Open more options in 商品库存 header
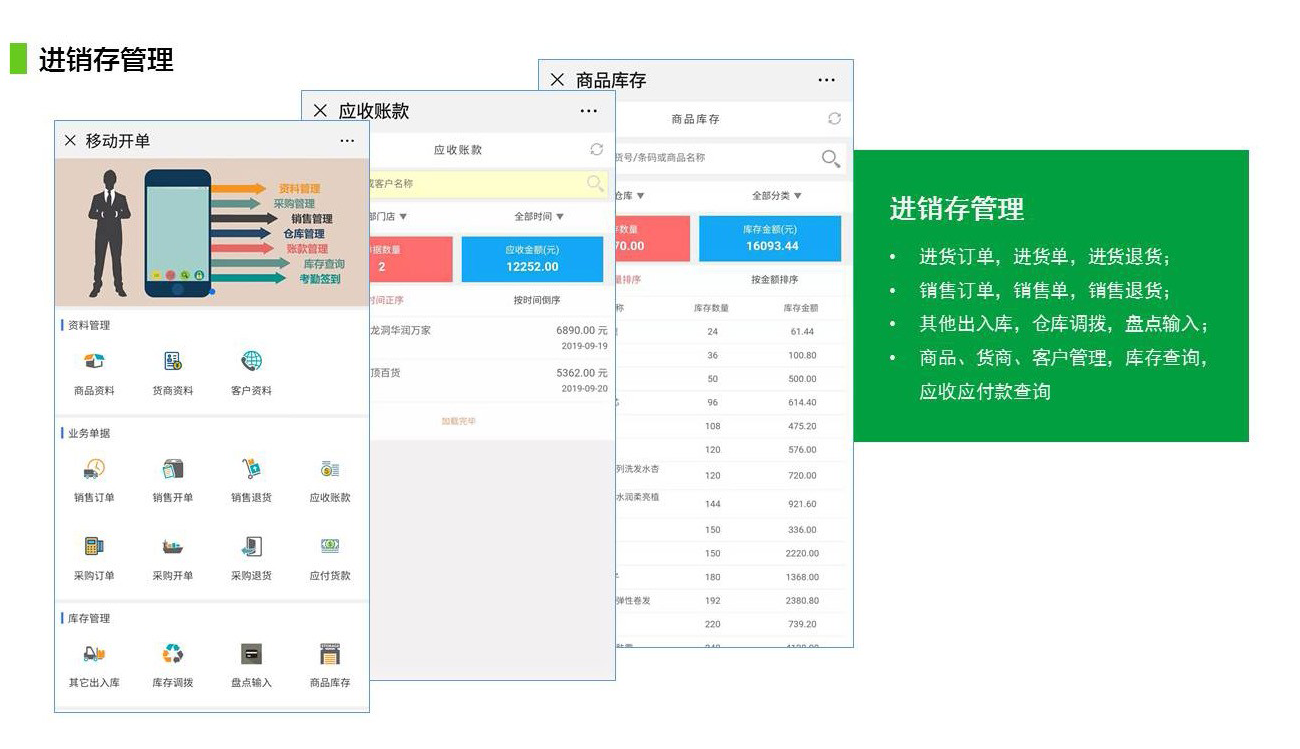The height and width of the screenshot is (749, 1300). [x=826, y=79]
